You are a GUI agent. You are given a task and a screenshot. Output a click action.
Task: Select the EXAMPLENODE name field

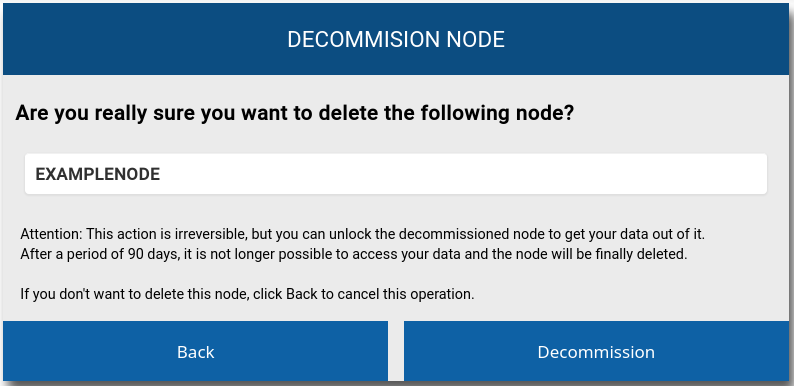(395, 174)
